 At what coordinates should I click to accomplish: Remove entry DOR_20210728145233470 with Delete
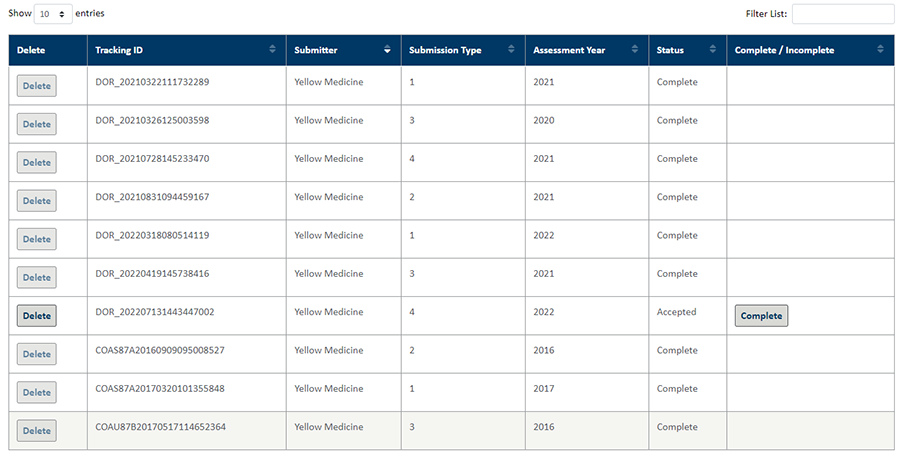coord(37,163)
